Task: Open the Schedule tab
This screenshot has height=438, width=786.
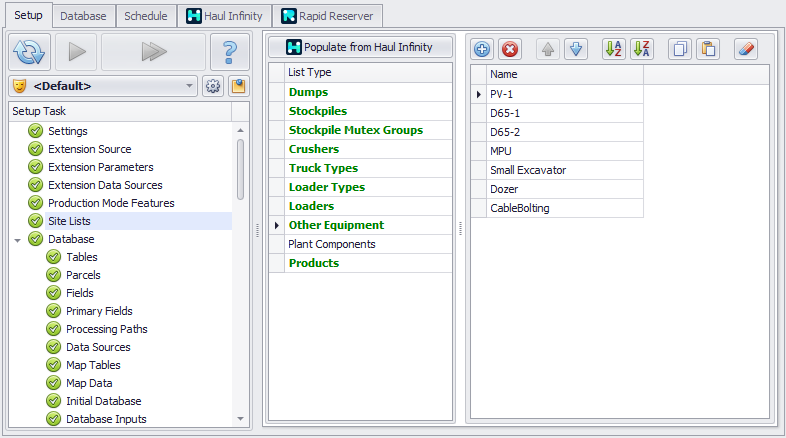Action: [x=146, y=16]
